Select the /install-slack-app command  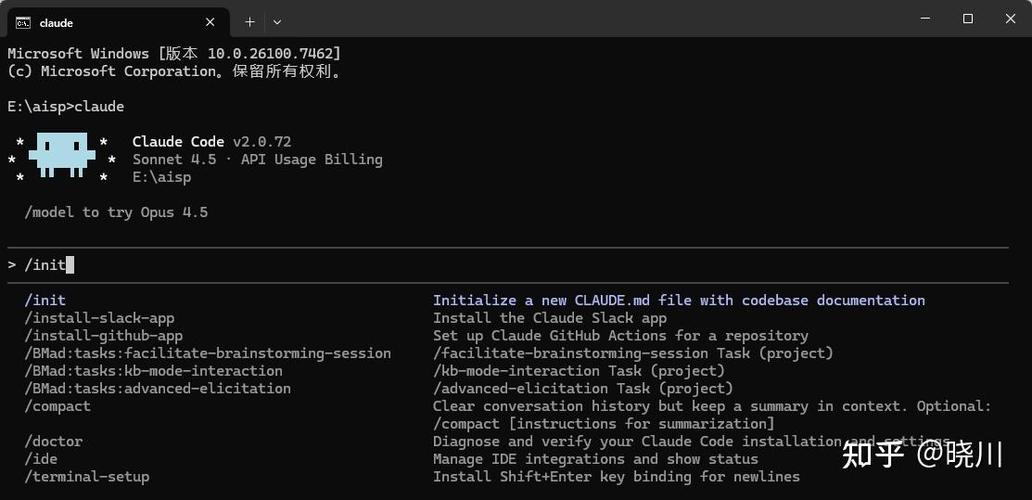click(99, 318)
